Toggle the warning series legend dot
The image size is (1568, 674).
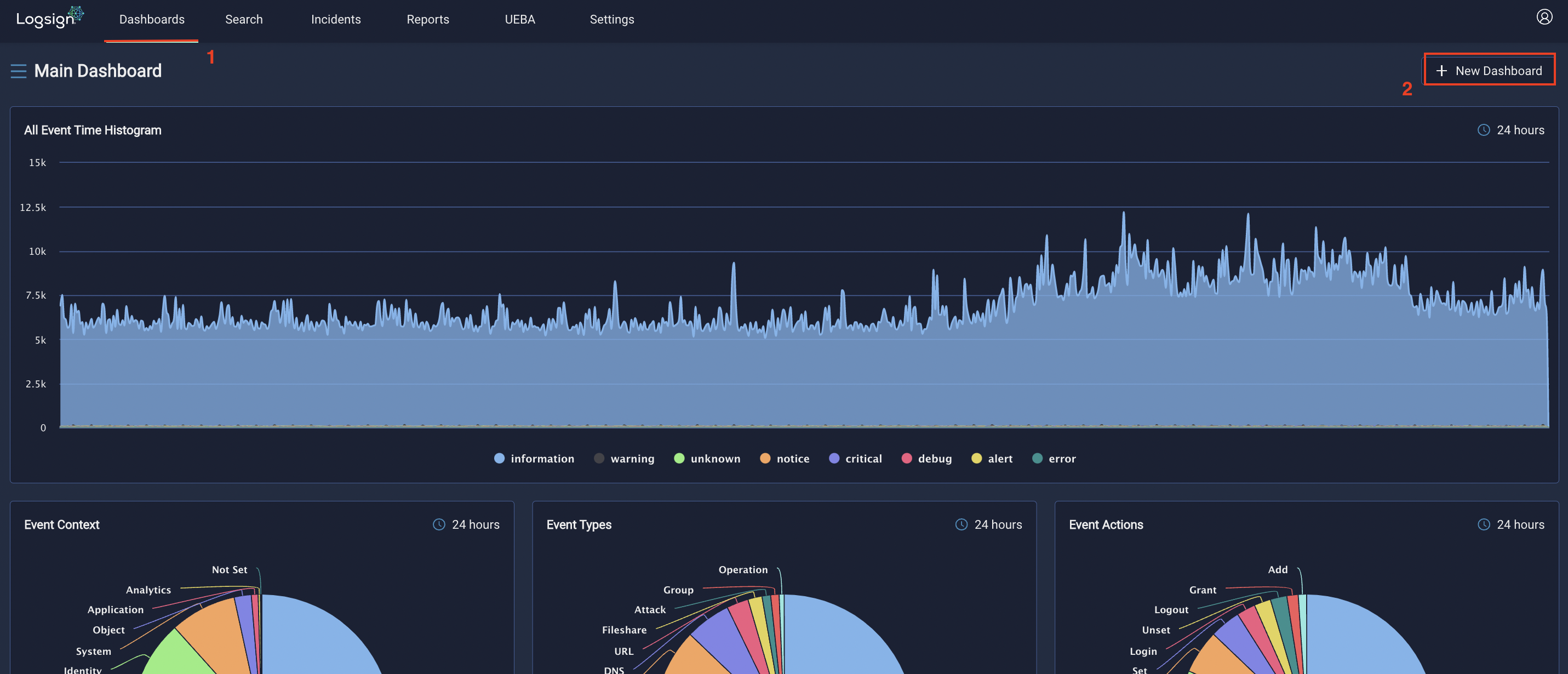599,459
